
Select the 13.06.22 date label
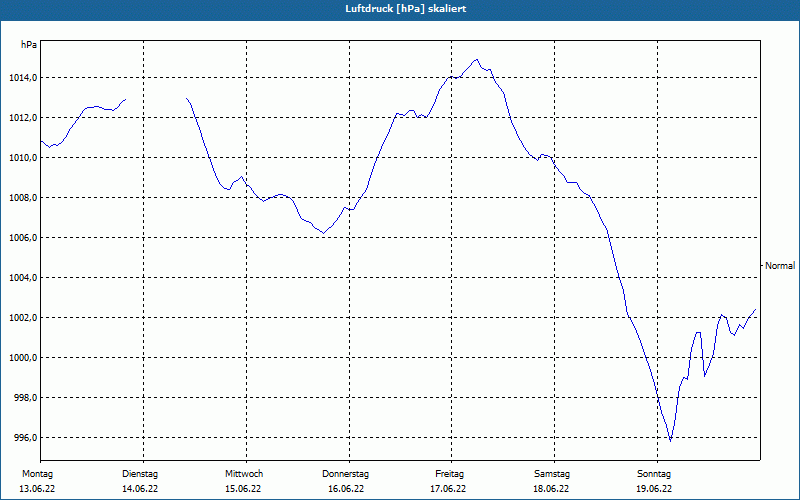click(x=37, y=489)
